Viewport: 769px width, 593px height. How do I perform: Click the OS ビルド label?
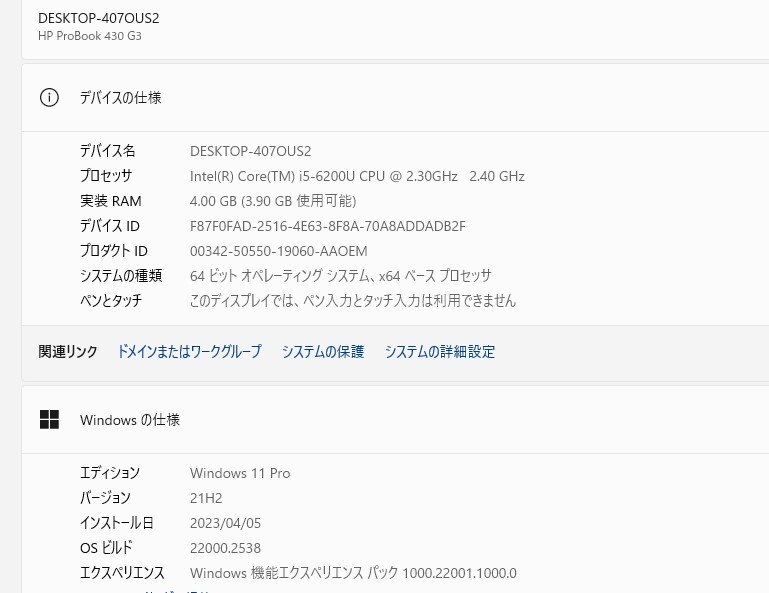[106, 548]
